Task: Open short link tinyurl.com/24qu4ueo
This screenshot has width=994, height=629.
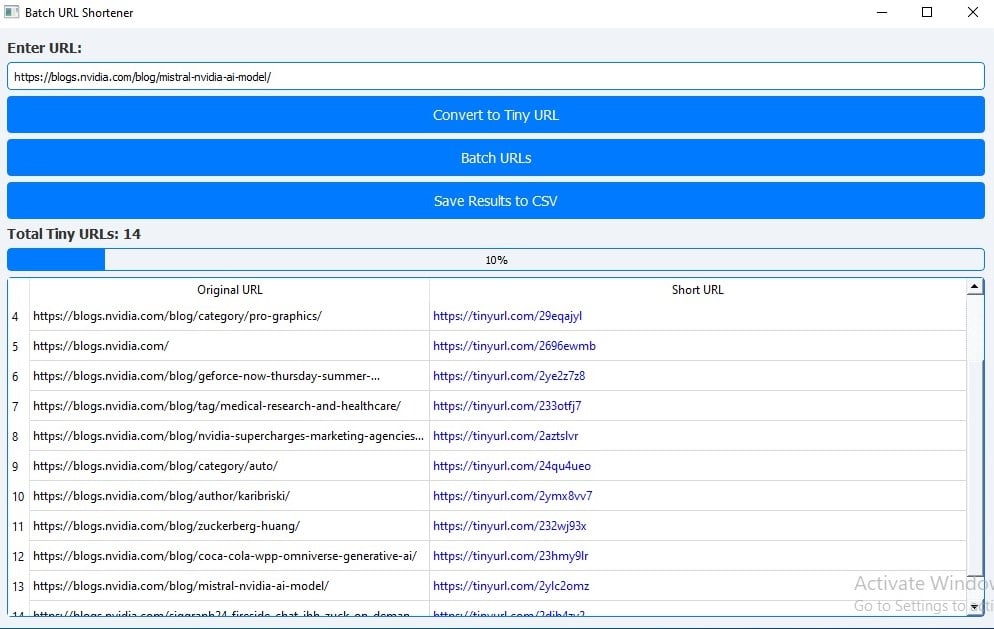Action: point(512,466)
